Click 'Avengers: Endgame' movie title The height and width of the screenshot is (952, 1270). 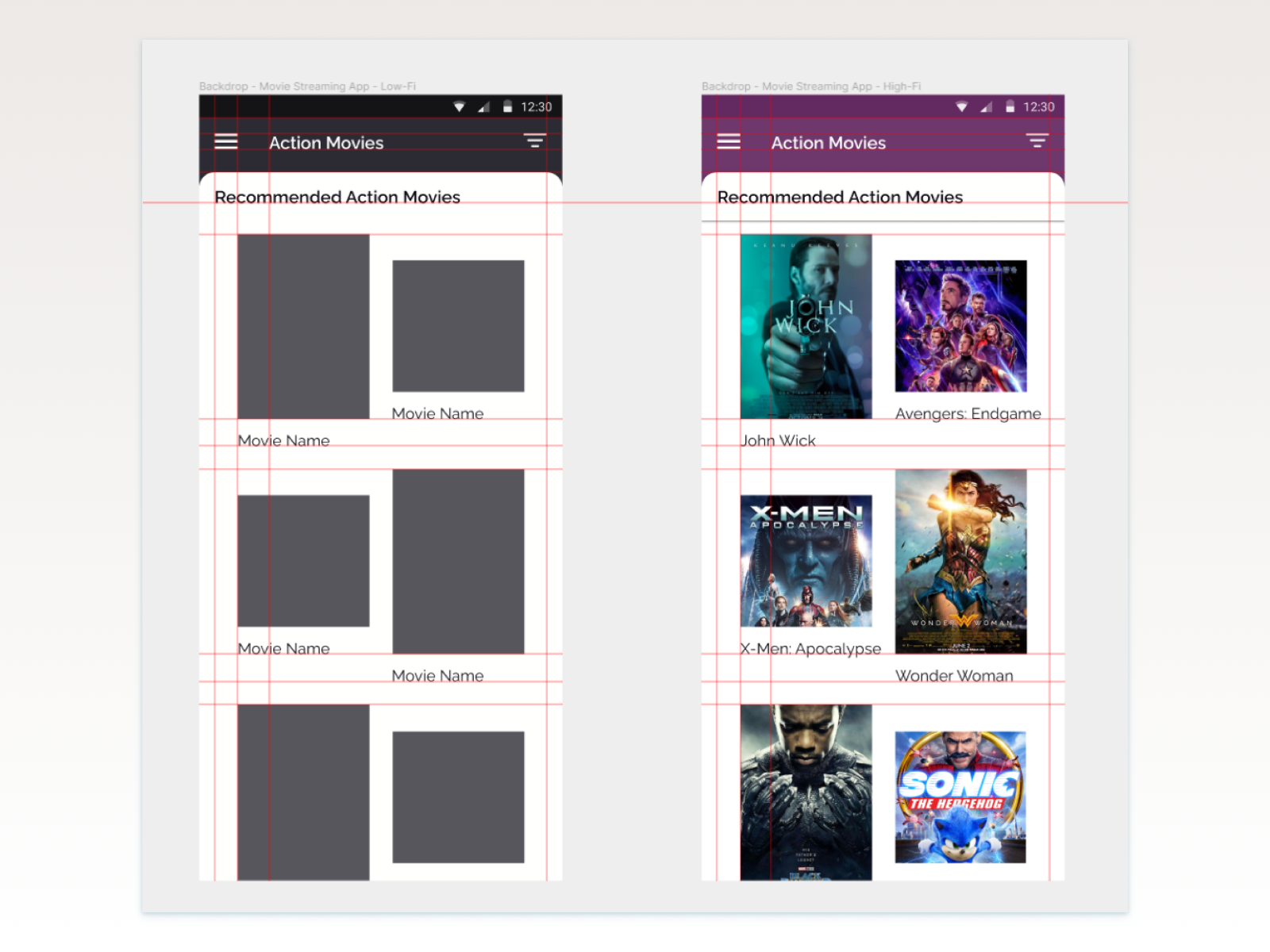[x=968, y=413]
